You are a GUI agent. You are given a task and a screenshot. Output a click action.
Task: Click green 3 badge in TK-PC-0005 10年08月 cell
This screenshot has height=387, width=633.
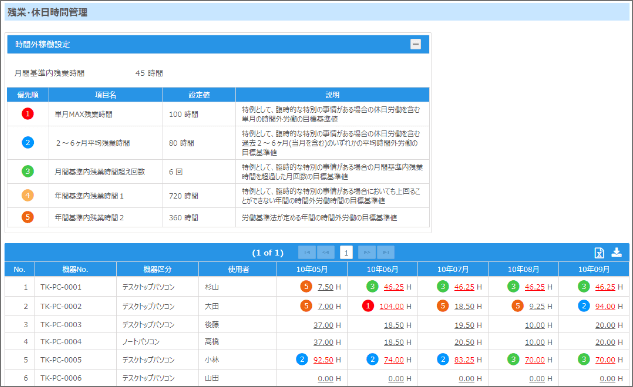513,359
